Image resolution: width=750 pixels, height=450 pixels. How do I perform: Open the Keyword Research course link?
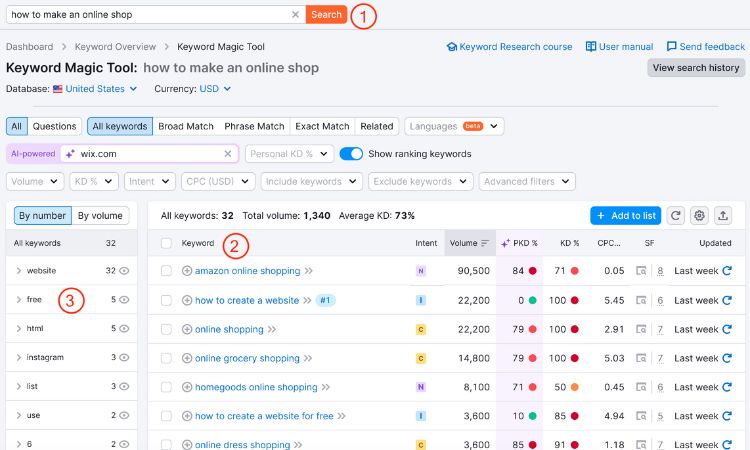pos(509,47)
